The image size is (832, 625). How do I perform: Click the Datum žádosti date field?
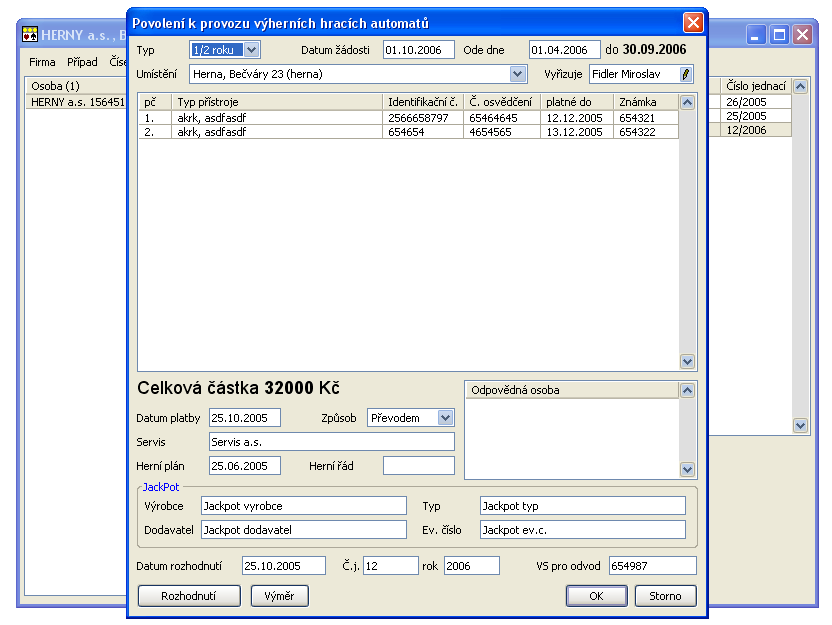coord(418,50)
